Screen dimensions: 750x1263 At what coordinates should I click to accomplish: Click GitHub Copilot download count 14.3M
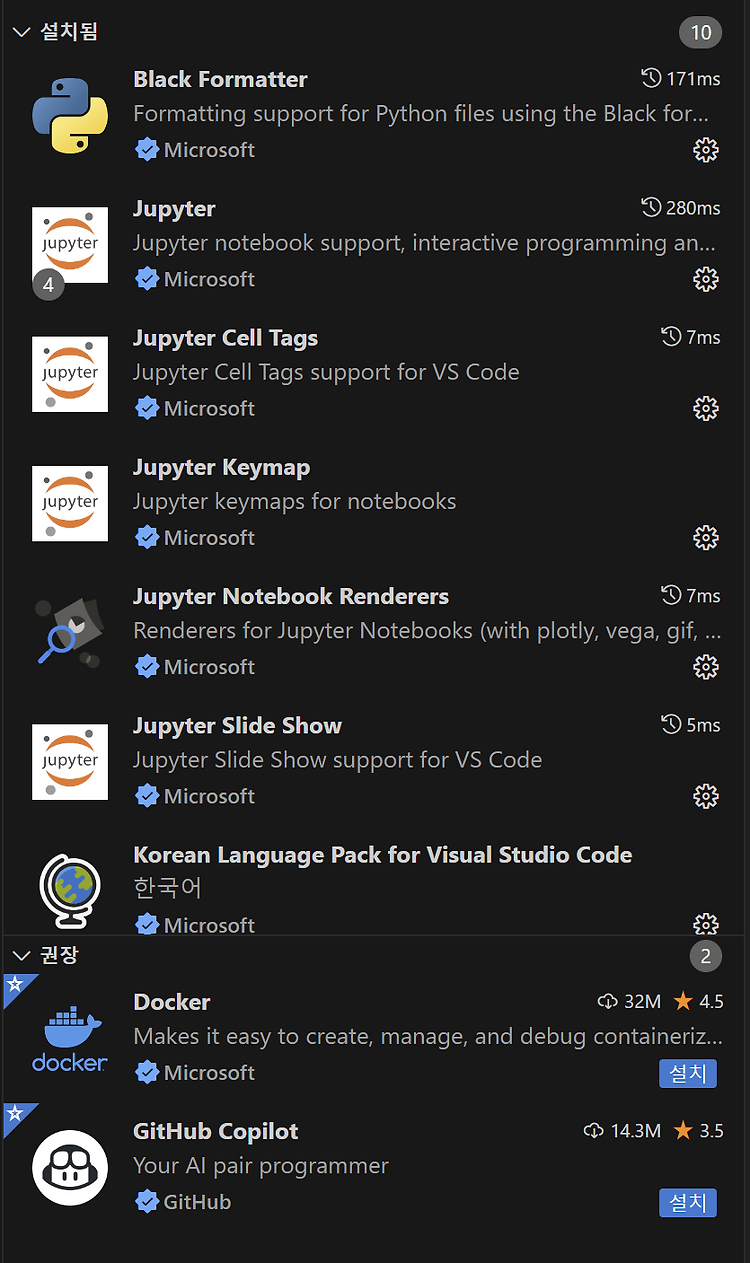622,1131
